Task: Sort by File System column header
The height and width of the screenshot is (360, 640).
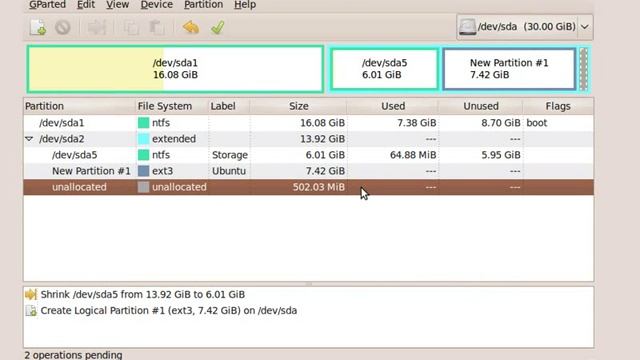Action: click(x=172, y=106)
